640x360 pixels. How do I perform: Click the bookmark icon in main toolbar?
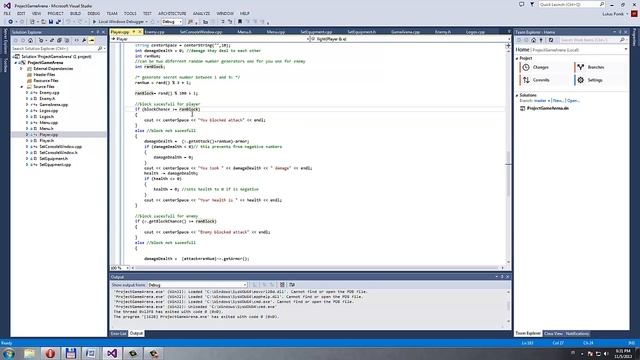coord(240,22)
